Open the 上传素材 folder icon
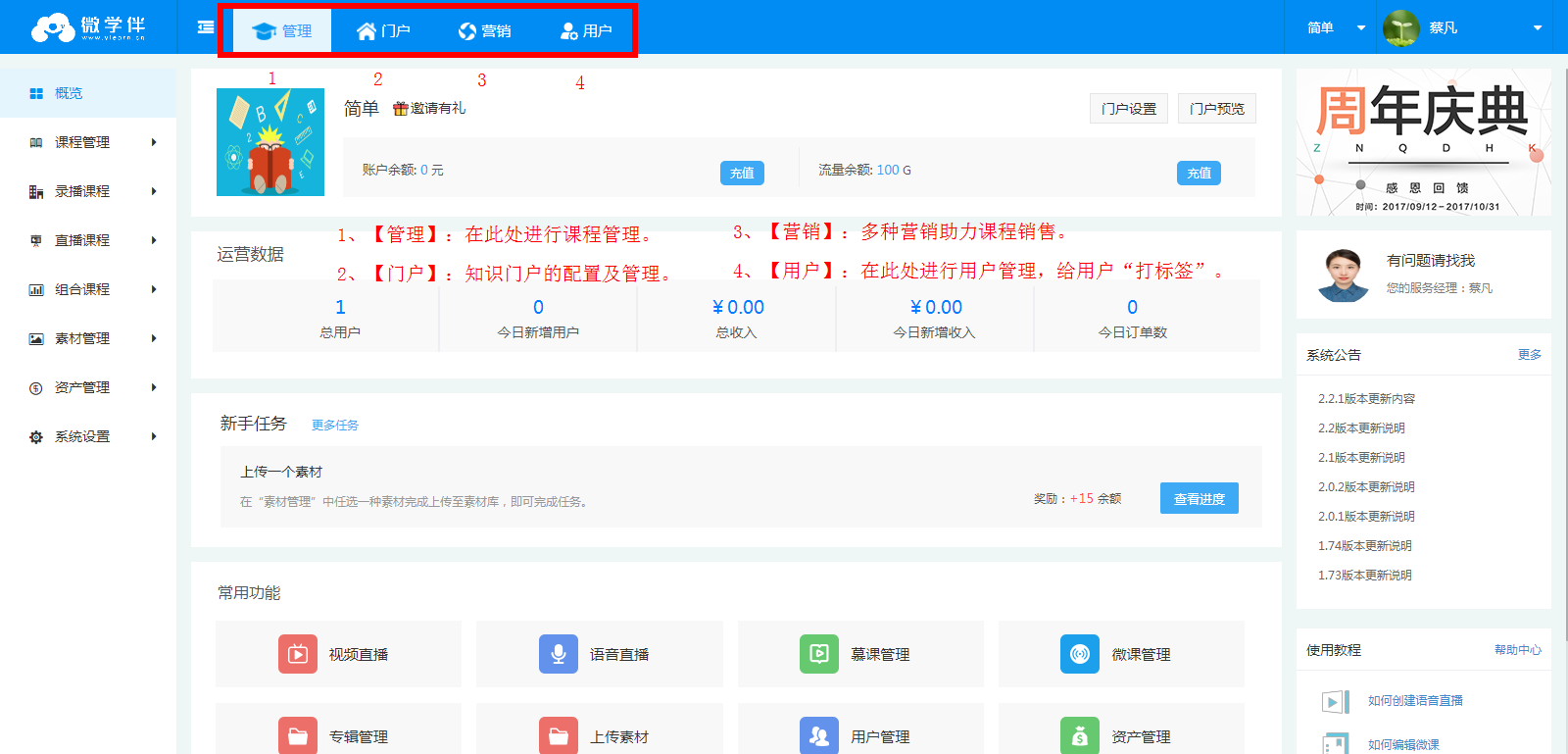Screen dimensions: 1568x754 point(559,735)
